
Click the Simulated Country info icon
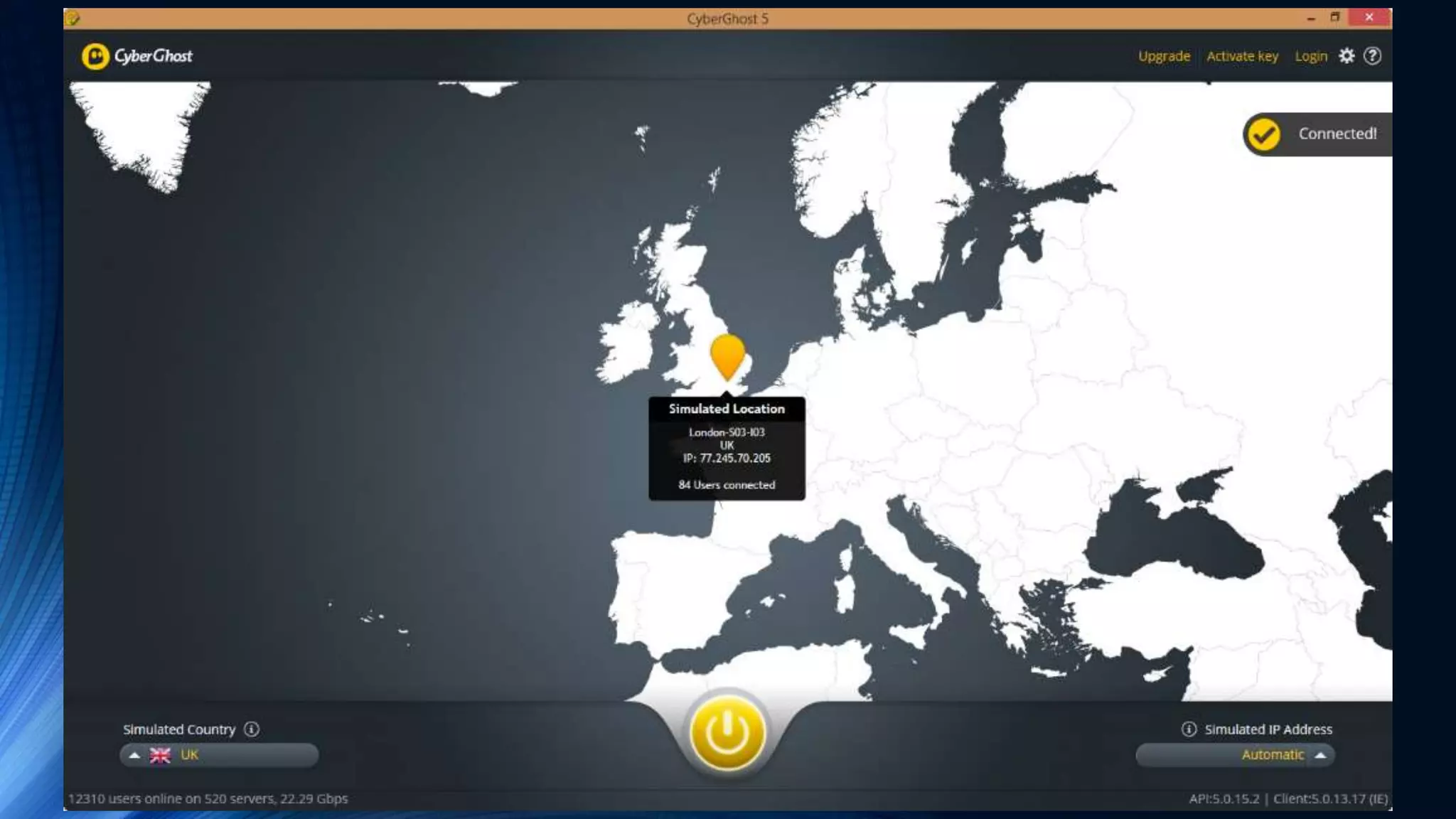coord(252,729)
